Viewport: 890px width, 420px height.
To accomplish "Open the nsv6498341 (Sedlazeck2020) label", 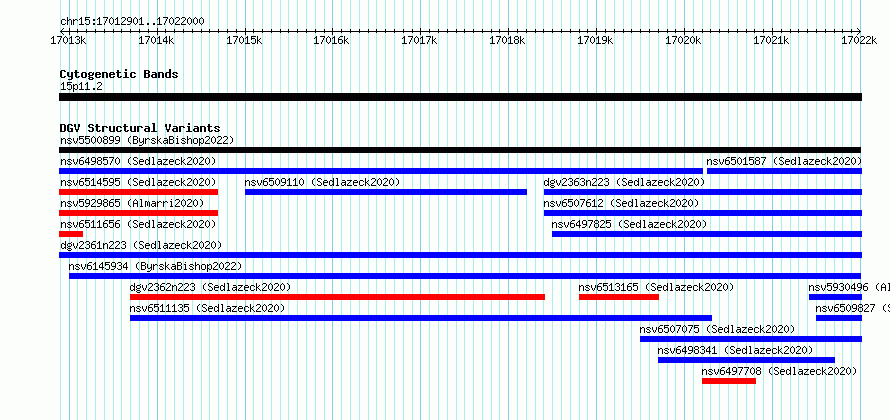I will click(x=736, y=350).
